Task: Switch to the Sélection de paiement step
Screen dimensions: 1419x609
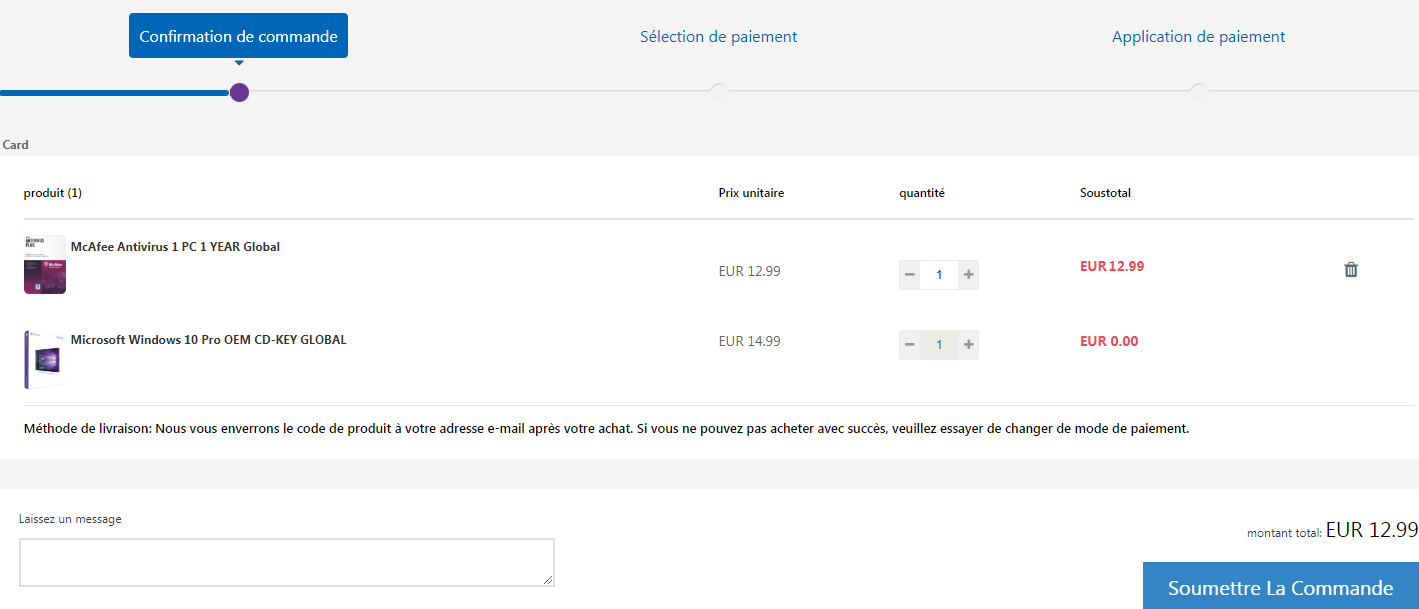Action: 718,37
